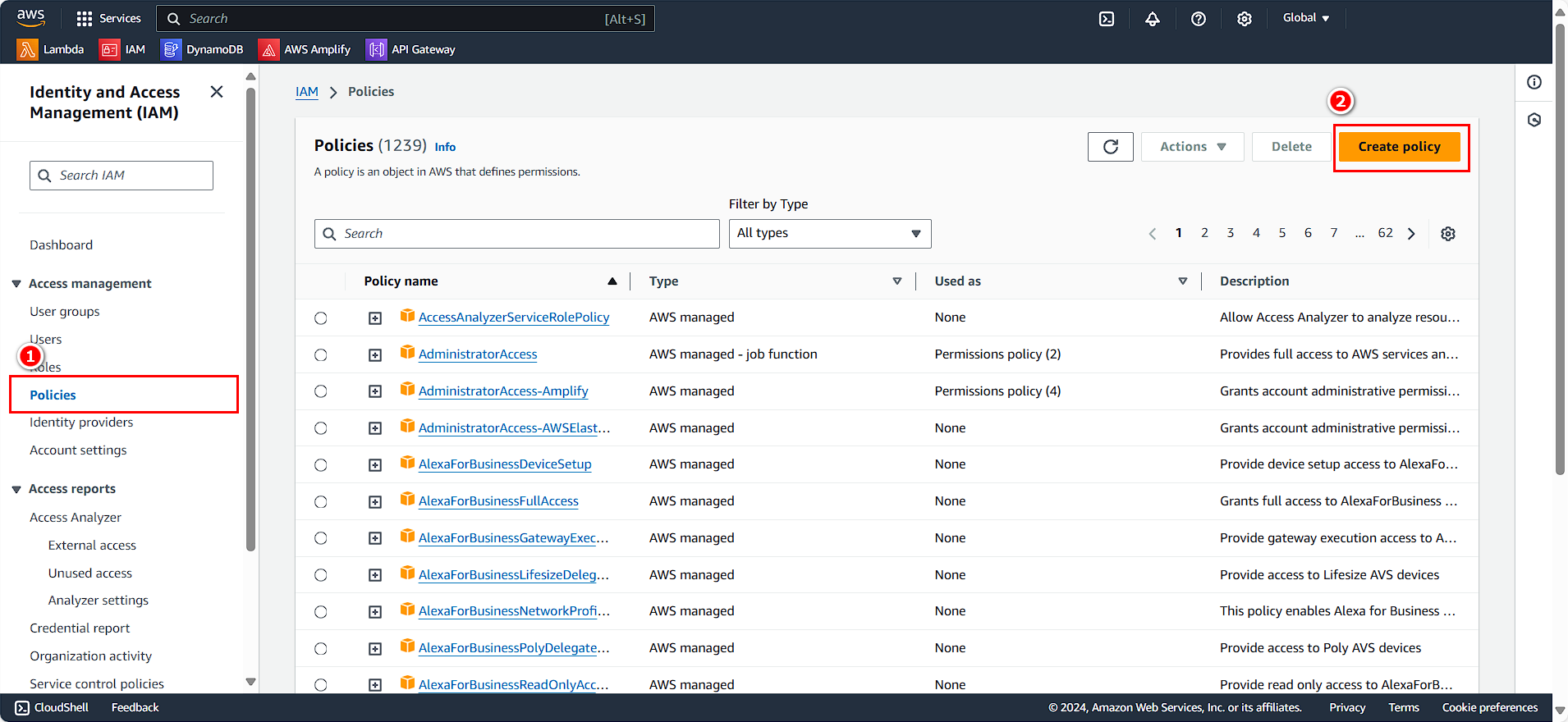Viewport: 1568px width, 722px height.
Task: Expand the AlexaForBusinessFullAccess row
Action: click(375, 502)
